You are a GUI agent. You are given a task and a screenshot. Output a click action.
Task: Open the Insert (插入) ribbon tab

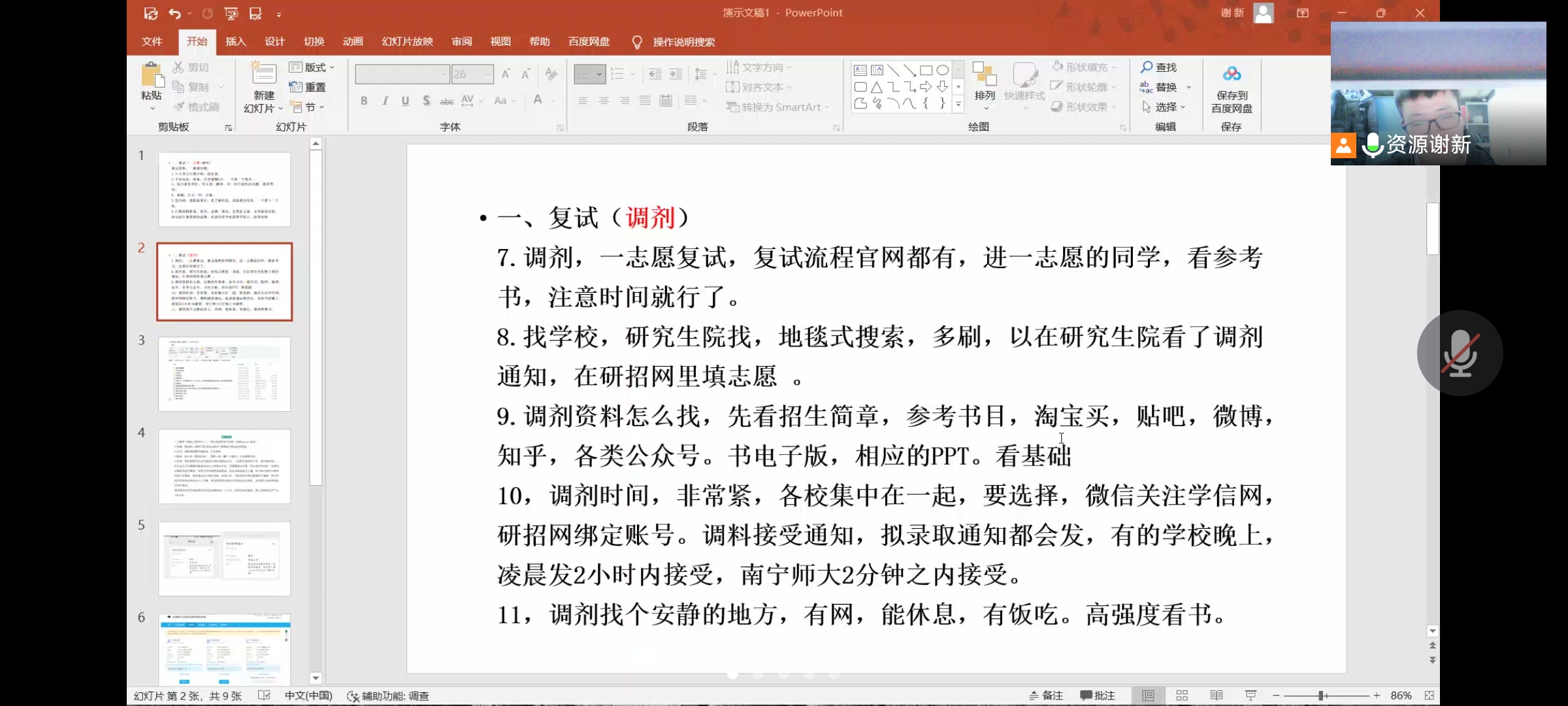(235, 42)
